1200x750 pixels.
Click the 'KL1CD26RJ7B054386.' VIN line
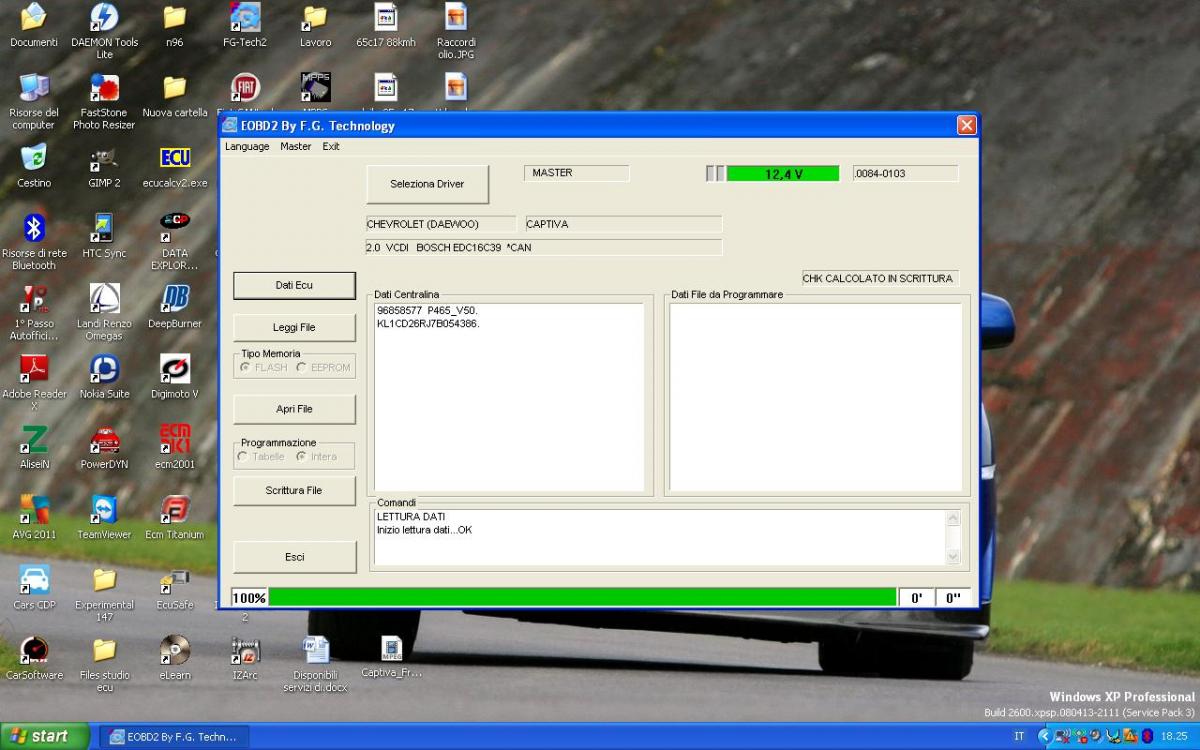[x=428, y=323]
